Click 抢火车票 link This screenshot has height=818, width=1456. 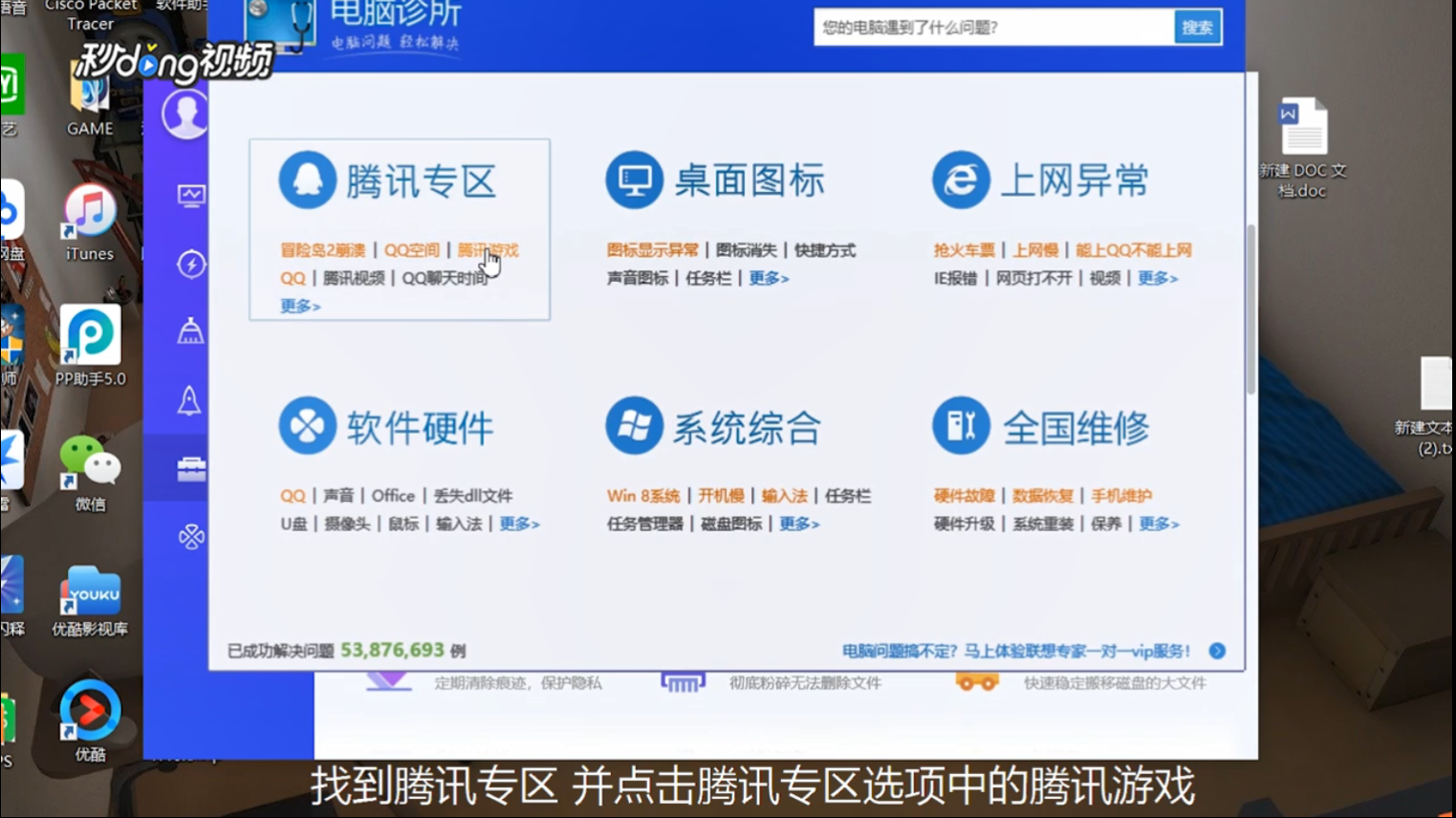(965, 250)
